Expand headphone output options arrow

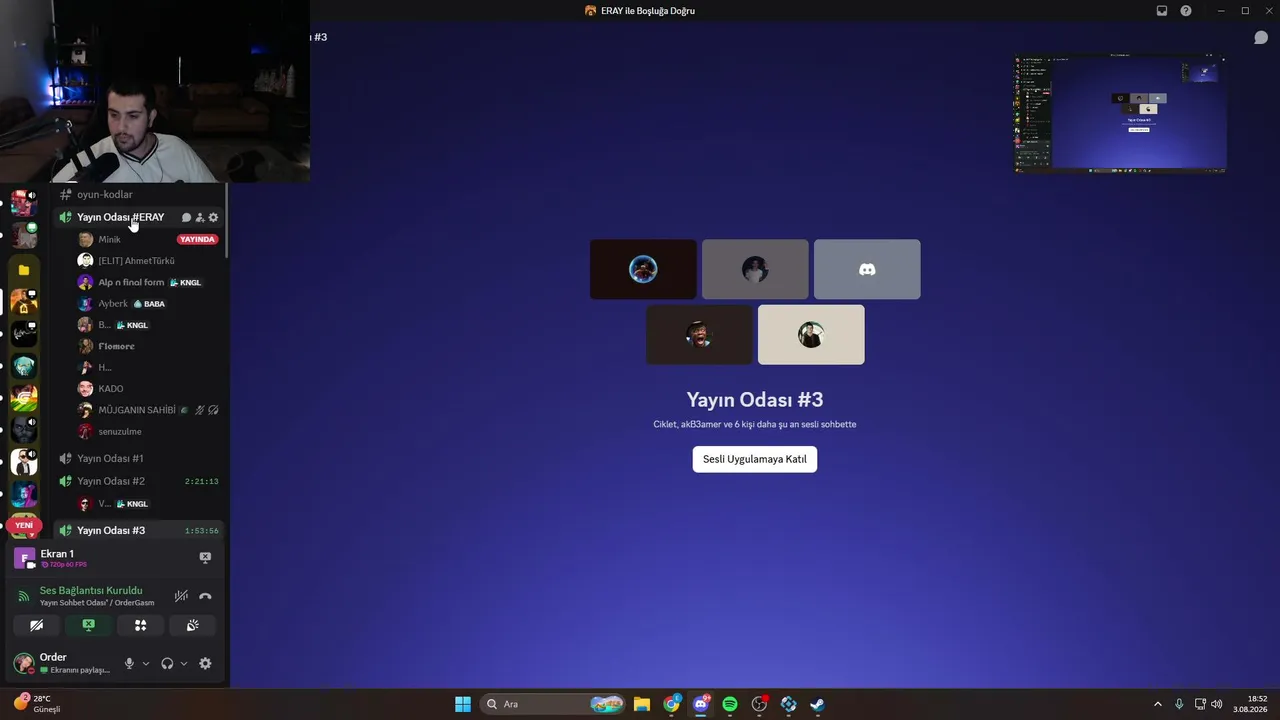click(184, 663)
